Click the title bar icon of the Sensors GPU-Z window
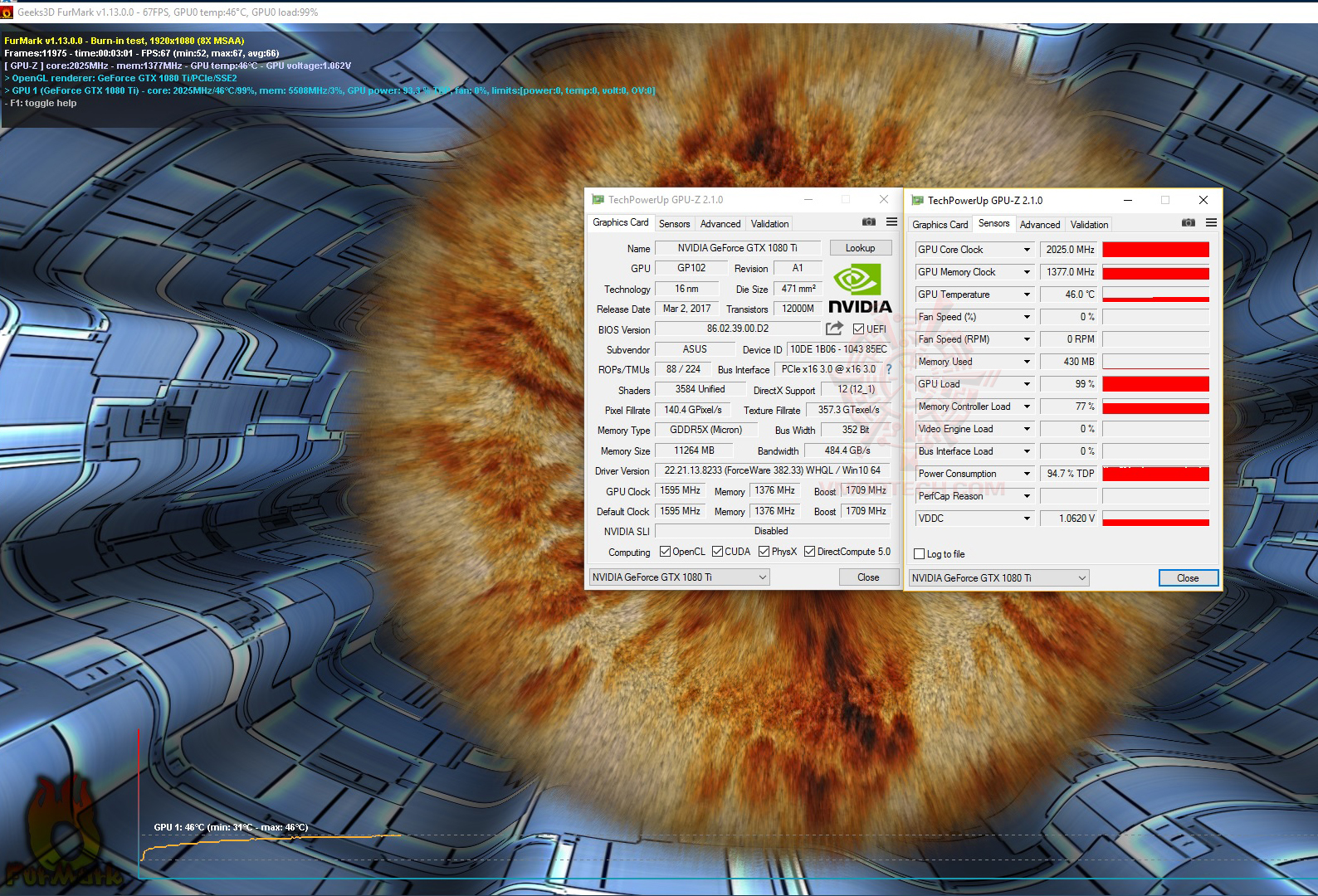This screenshot has height=896, width=1318. [x=917, y=200]
